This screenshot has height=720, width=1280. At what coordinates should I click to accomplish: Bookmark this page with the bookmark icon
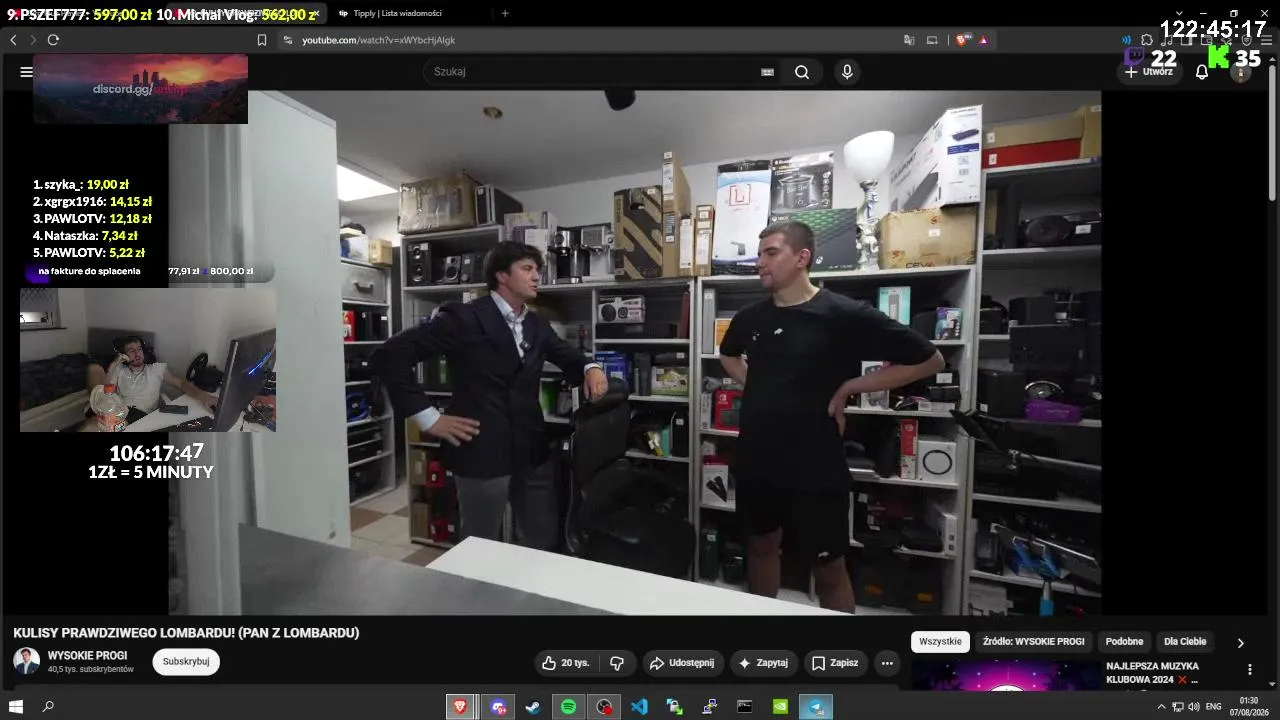tap(262, 40)
